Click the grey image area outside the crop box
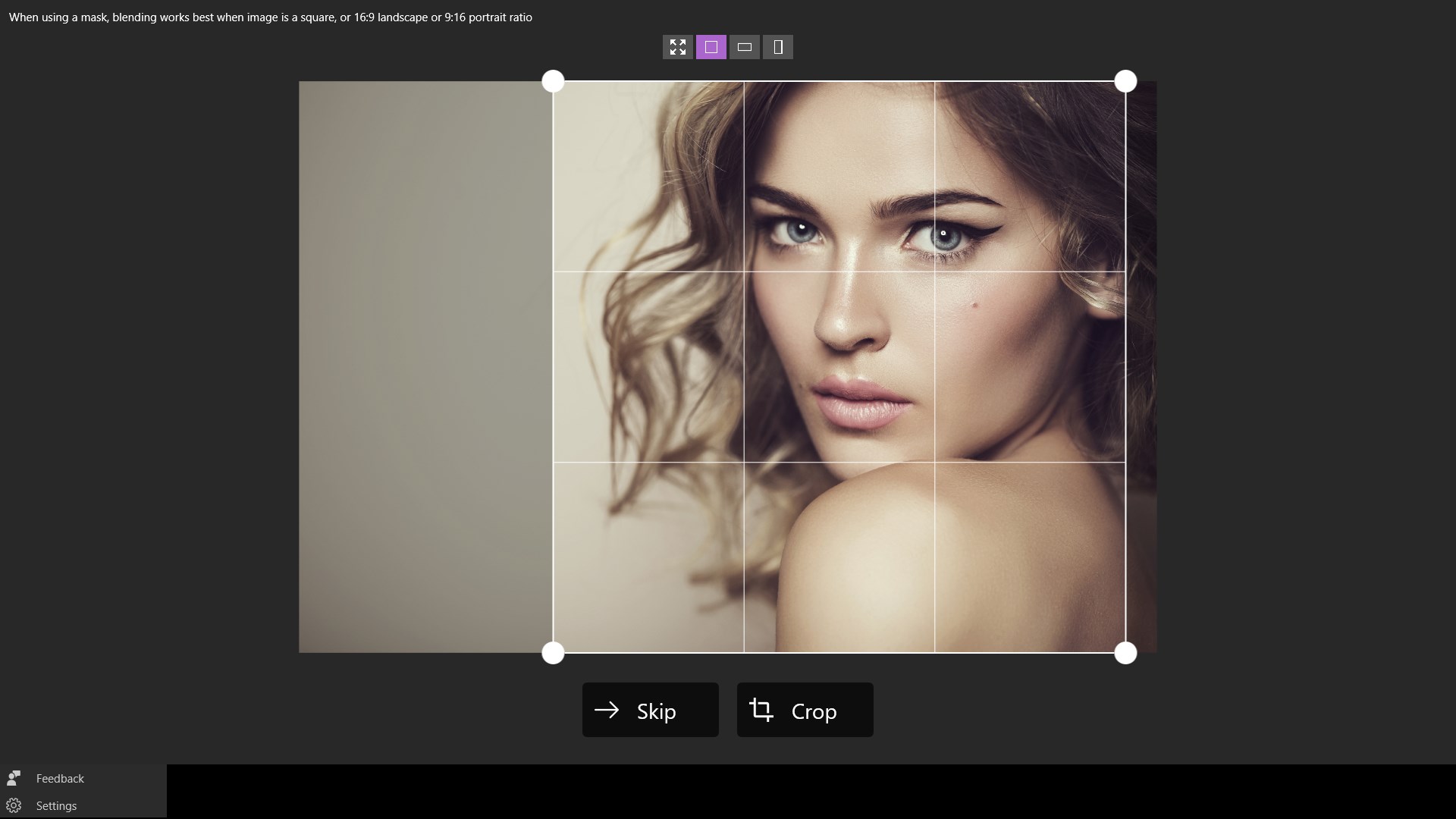The height and width of the screenshot is (819, 1456). tap(425, 364)
